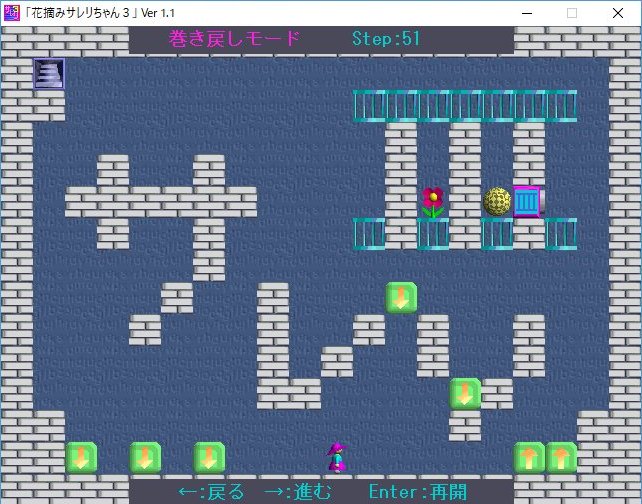The image size is (642, 504).
Task: Click the "Enter:再開" resume hint
Action: [417, 491]
